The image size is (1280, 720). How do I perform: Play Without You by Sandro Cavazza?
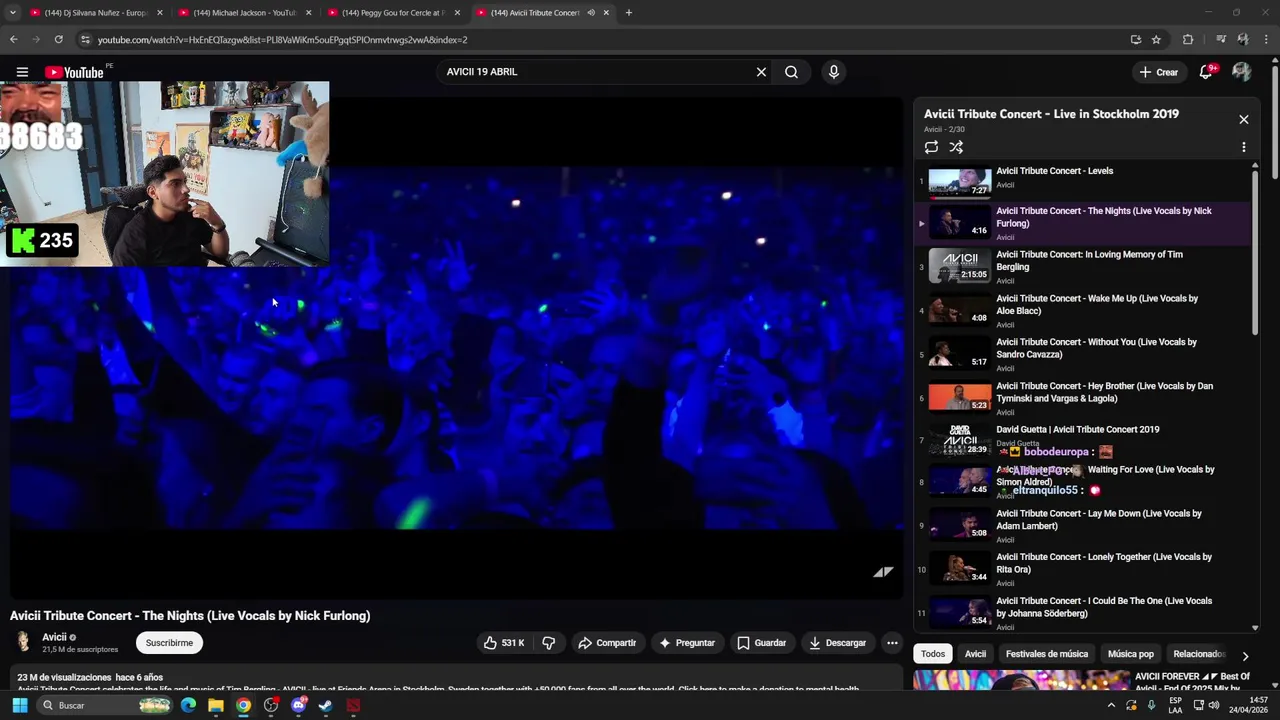[x=1083, y=354]
